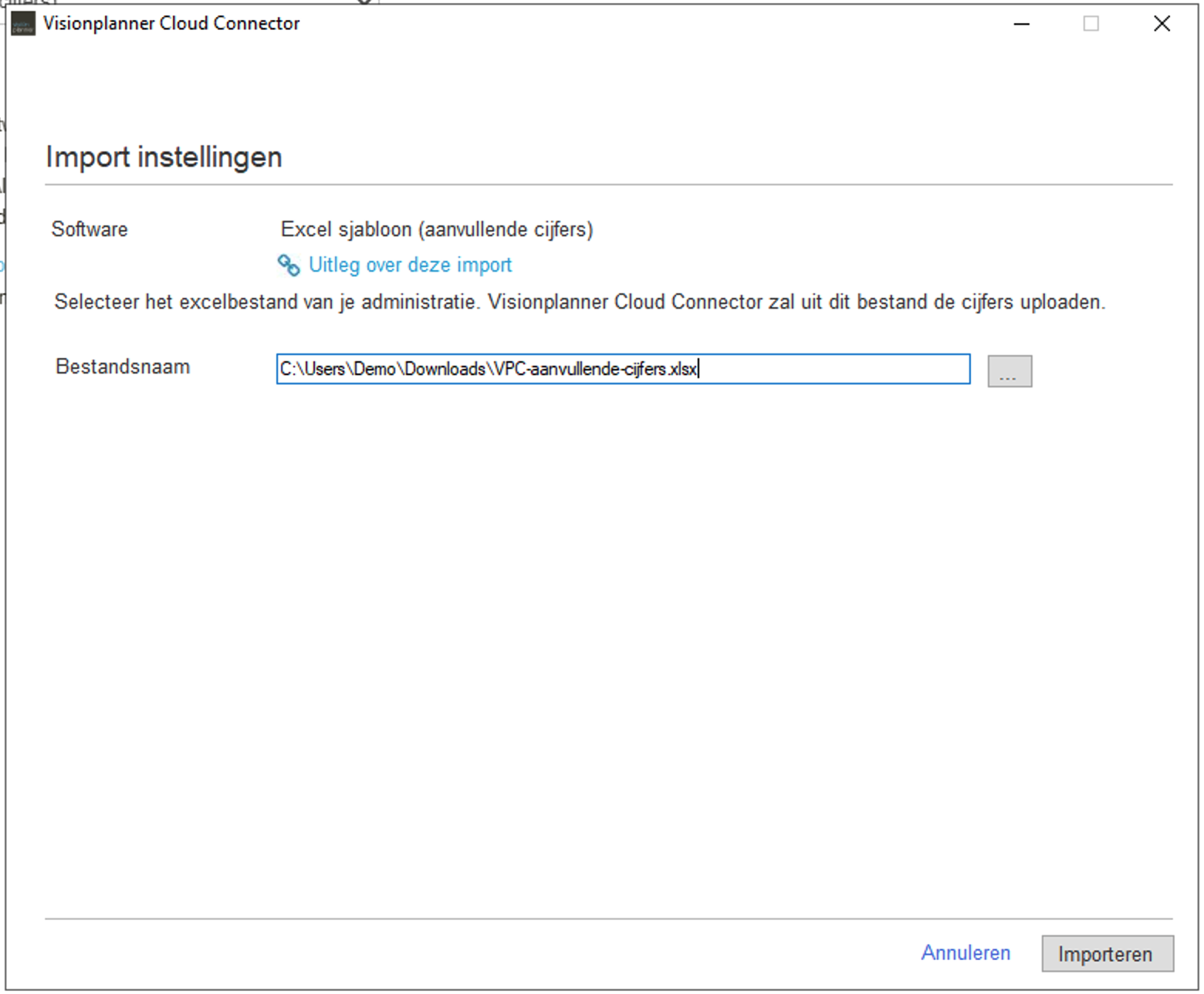The image size is (1204, 994).
Task: Click the 'Visionplanner Cloud Connector' window title
Action: click(171, 23)
